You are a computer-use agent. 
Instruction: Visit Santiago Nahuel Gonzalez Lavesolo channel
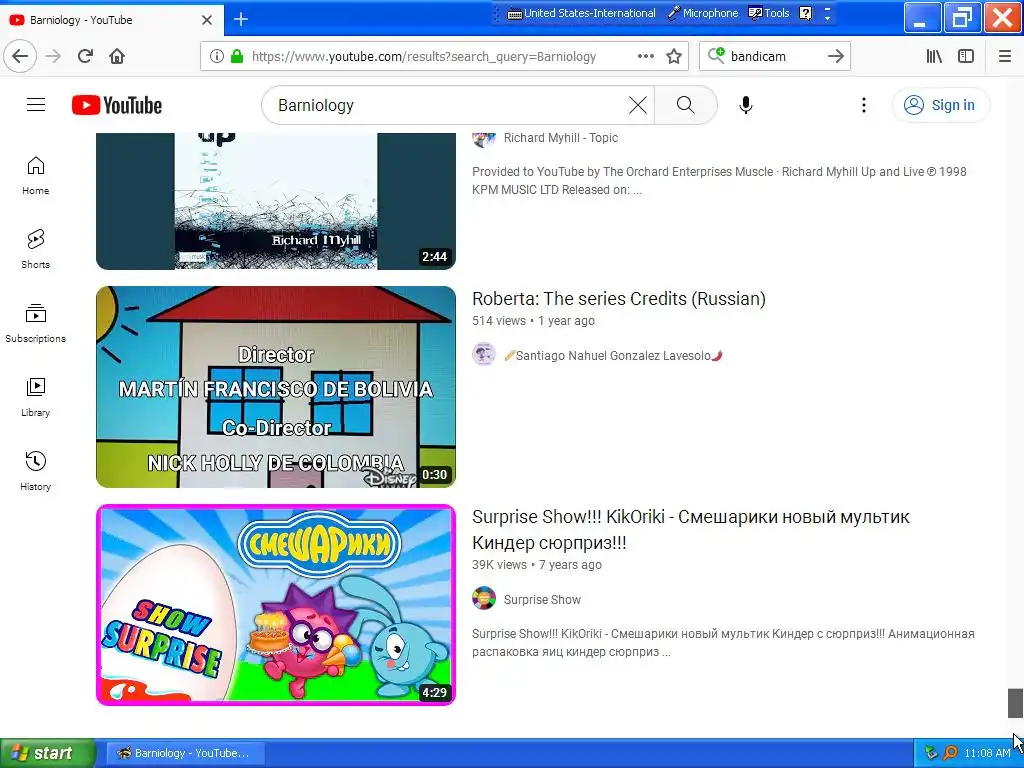[613, 356]
